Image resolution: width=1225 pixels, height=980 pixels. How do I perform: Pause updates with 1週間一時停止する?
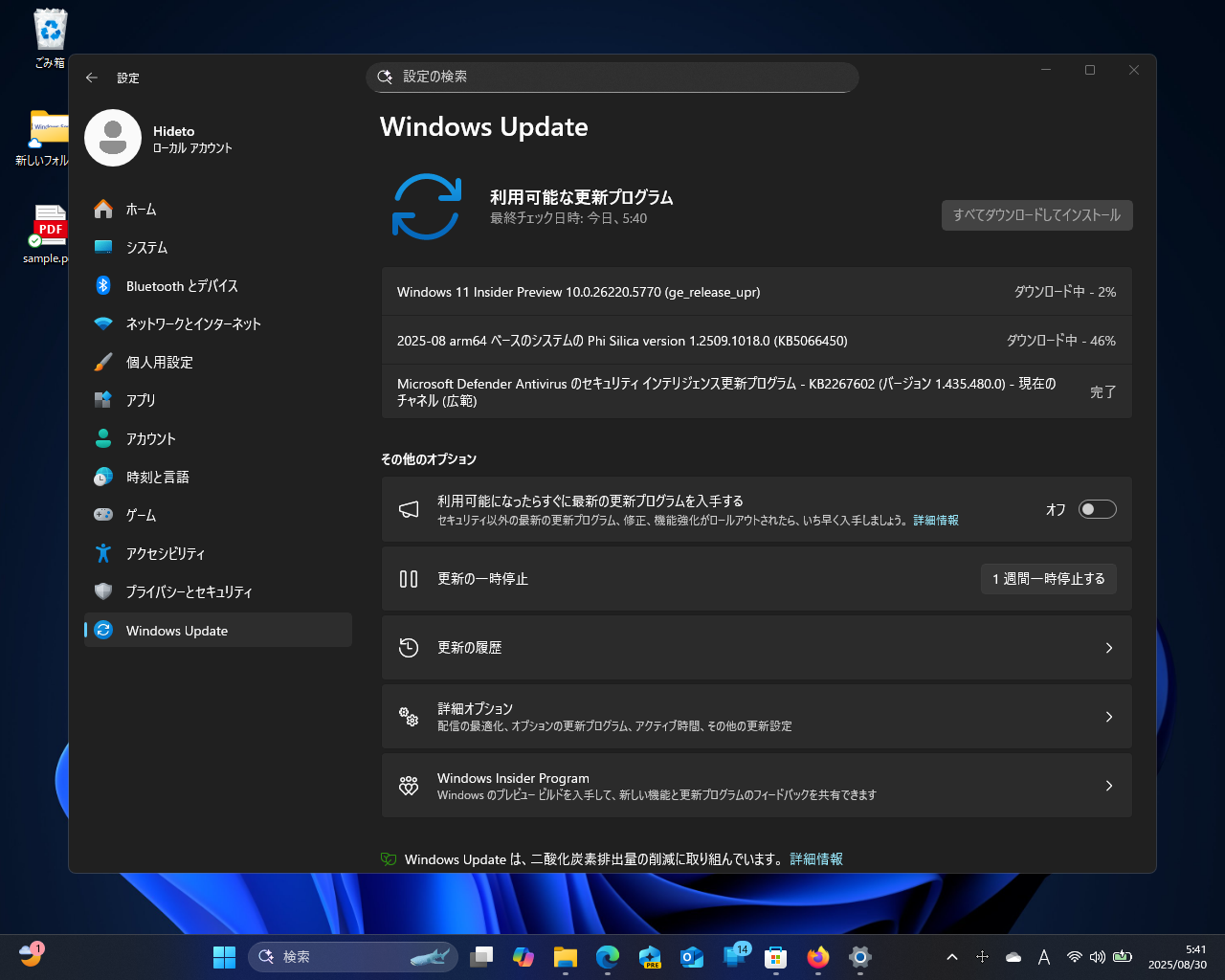(1049, 578)
